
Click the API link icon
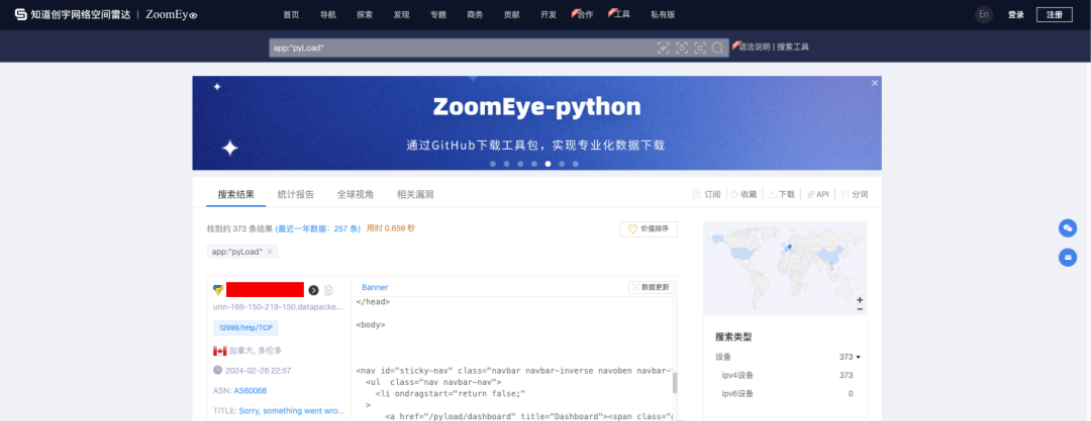(x=811, y=194)
